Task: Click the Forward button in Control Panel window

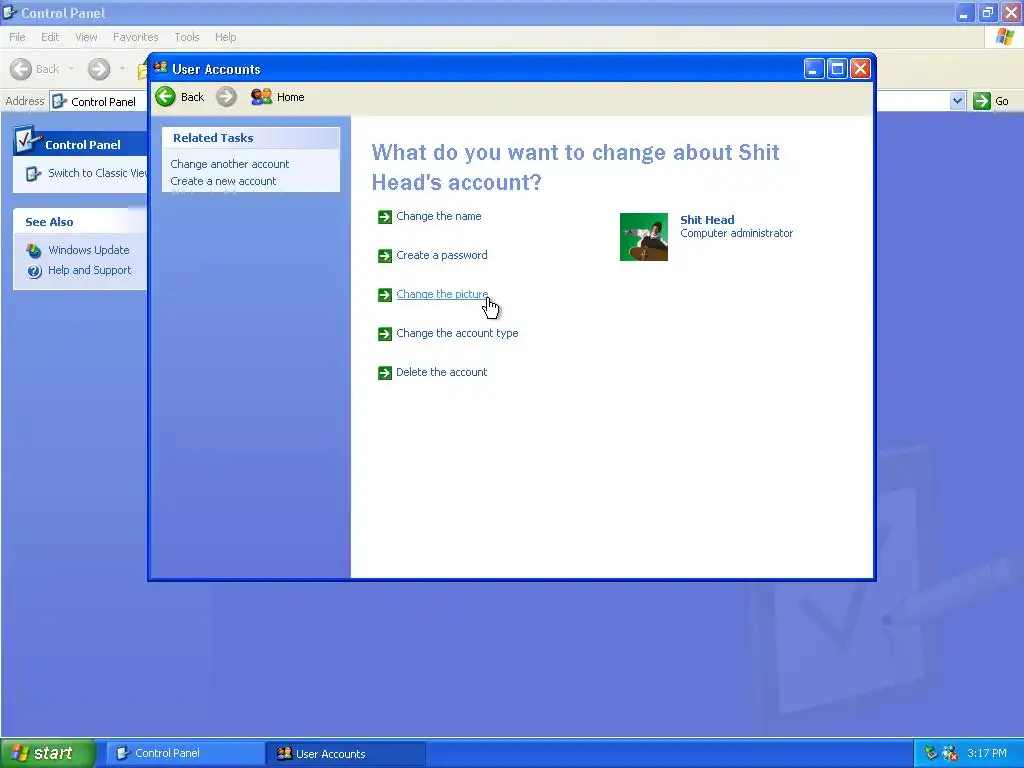Action: [99, 69]
